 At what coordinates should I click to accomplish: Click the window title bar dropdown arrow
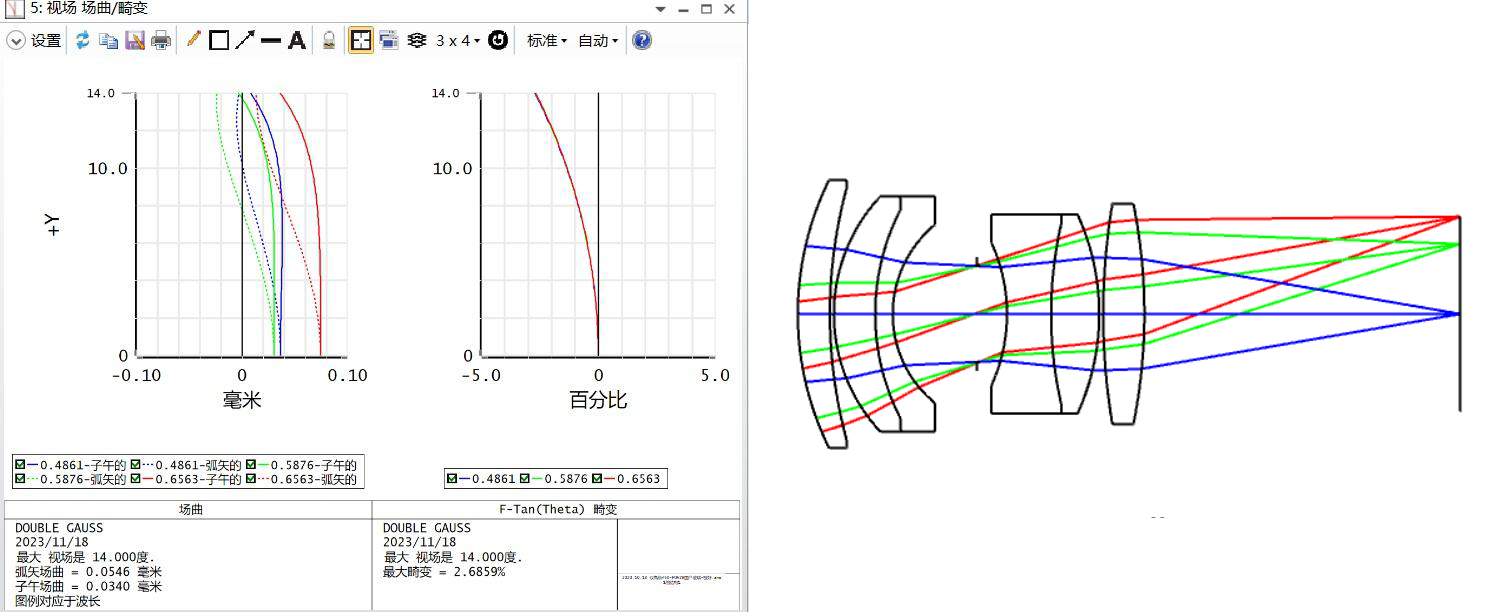pyautogui.click(x=658, y=9)
